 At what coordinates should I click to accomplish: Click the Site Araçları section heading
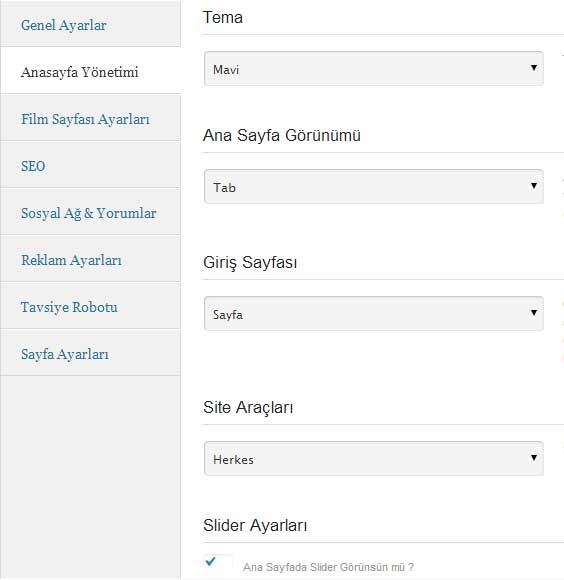point(248,408)
